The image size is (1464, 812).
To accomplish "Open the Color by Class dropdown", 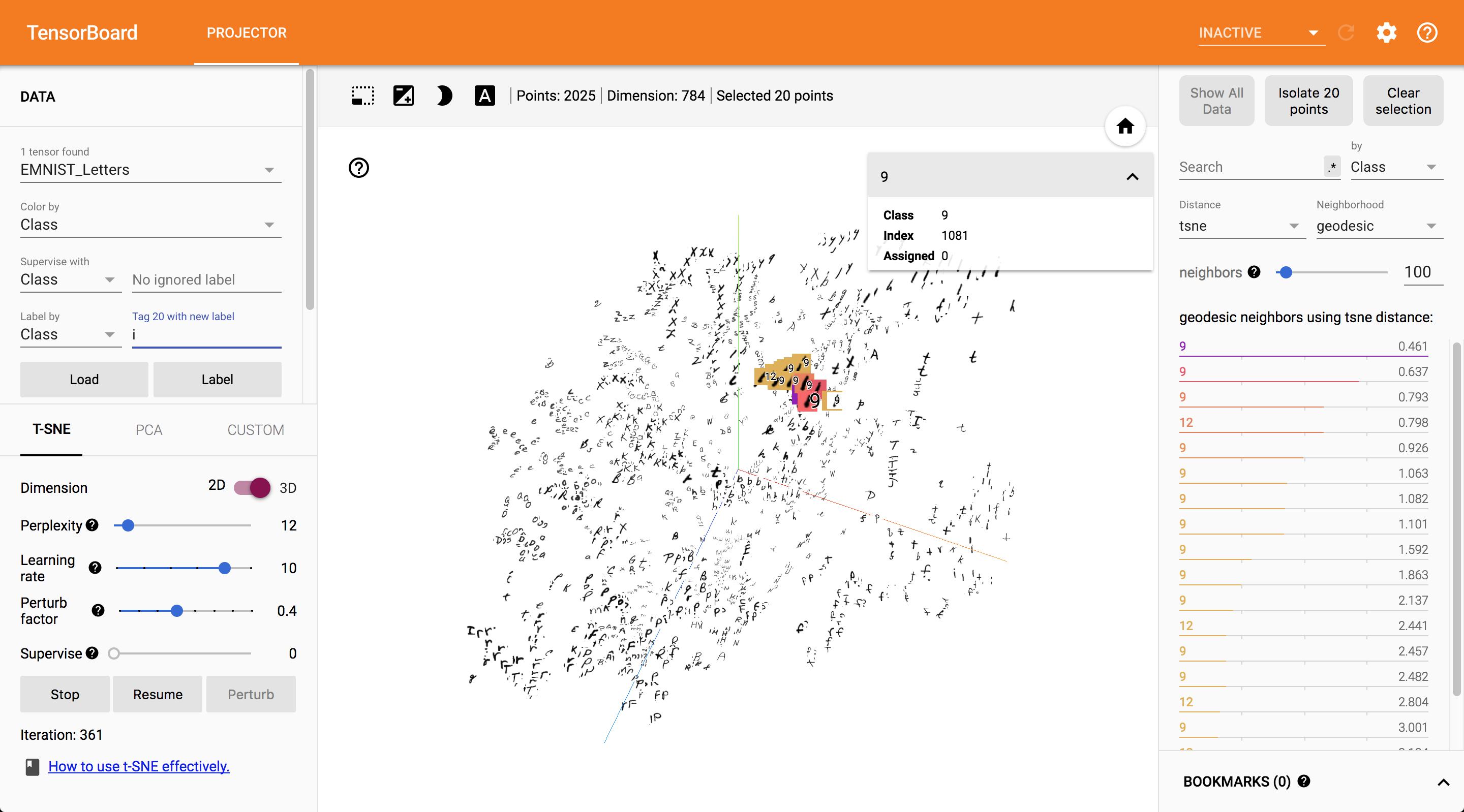I will click(x=150, y=225).
